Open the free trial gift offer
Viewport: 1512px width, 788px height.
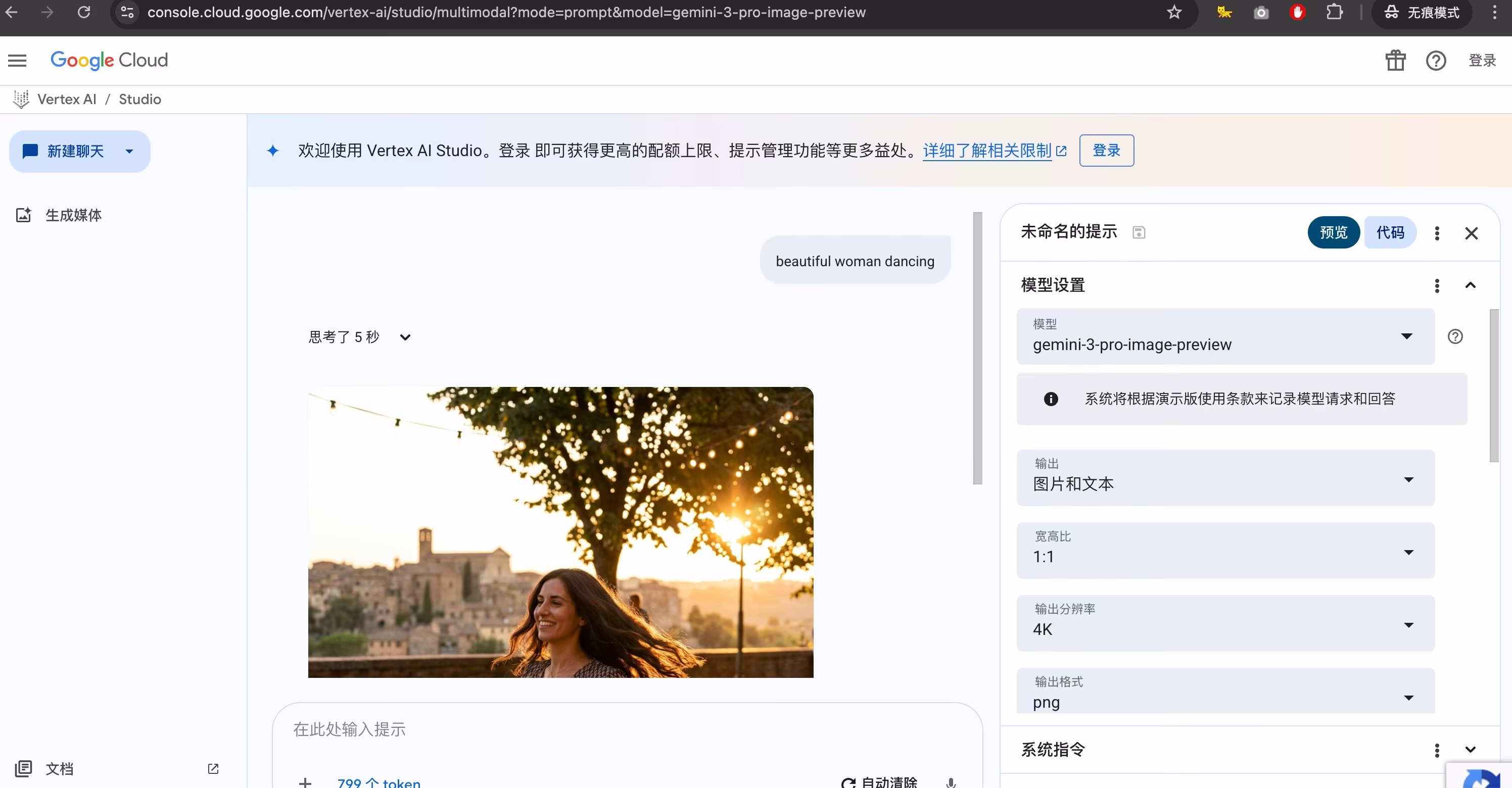(x=1396, y=60)
